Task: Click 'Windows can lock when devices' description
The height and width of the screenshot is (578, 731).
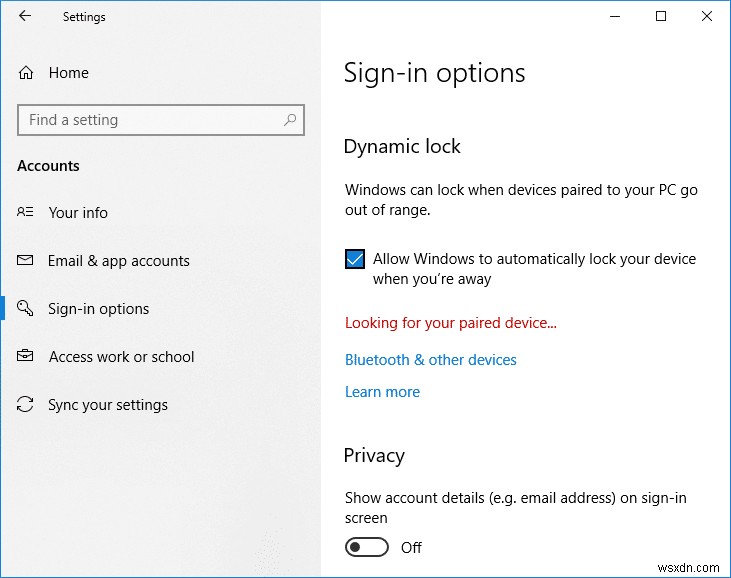Action: point(521,200)
